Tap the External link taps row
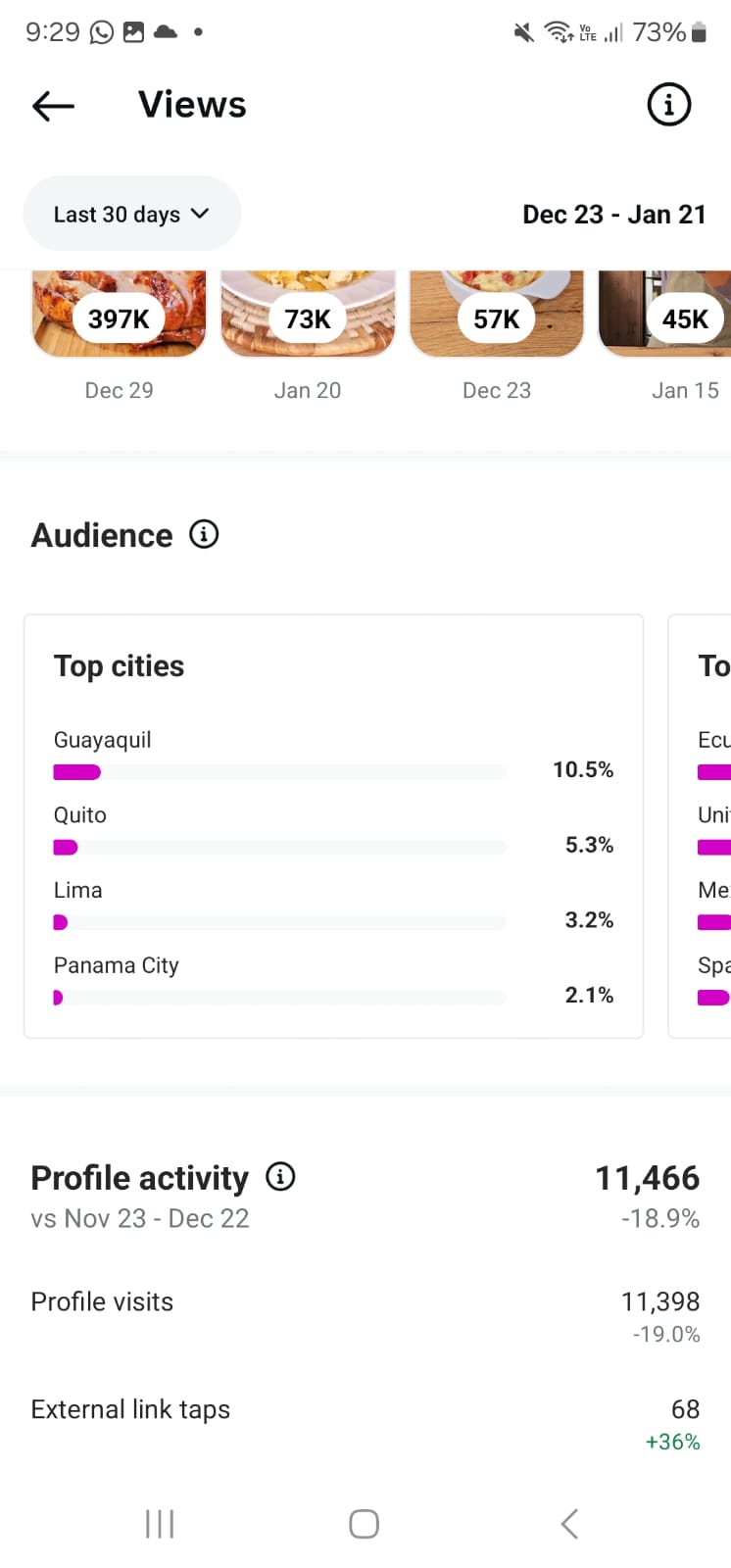Screen dimensions: 731x1568 [x=365, y=1421]
